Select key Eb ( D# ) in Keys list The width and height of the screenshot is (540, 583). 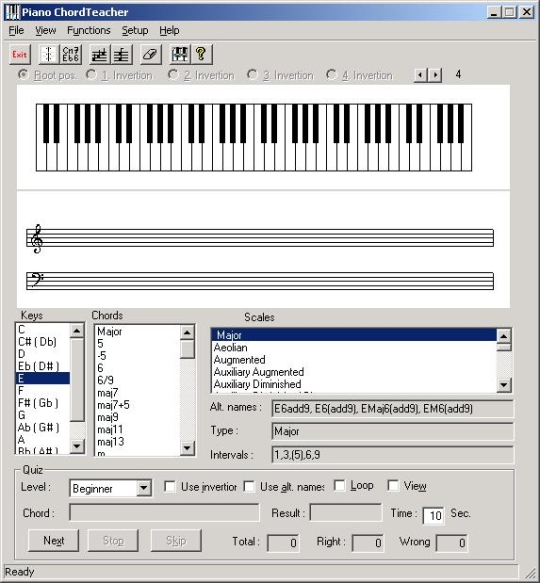click(42, 366)
